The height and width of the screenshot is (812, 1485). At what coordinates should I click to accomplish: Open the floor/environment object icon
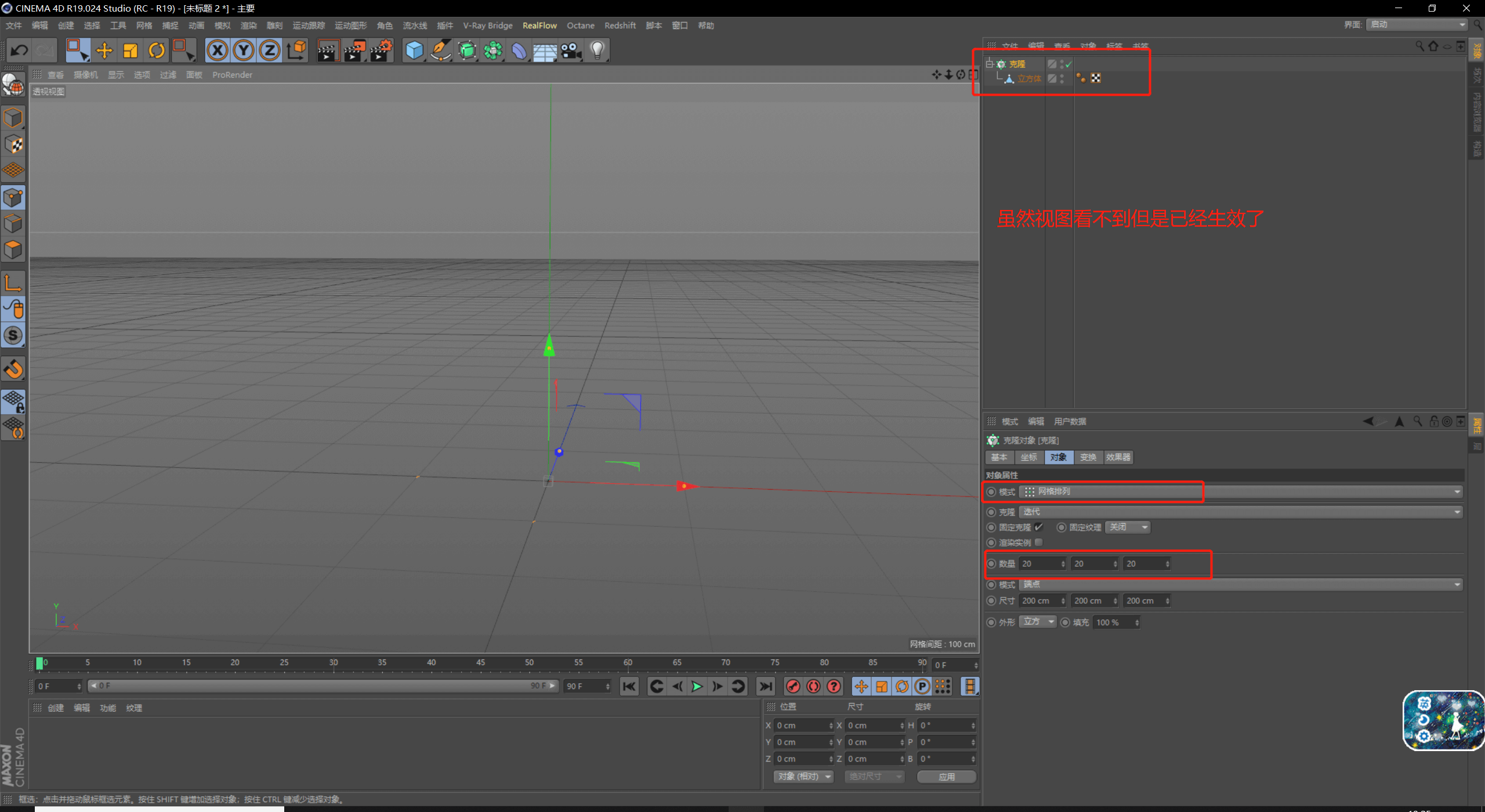pos(545,50)
